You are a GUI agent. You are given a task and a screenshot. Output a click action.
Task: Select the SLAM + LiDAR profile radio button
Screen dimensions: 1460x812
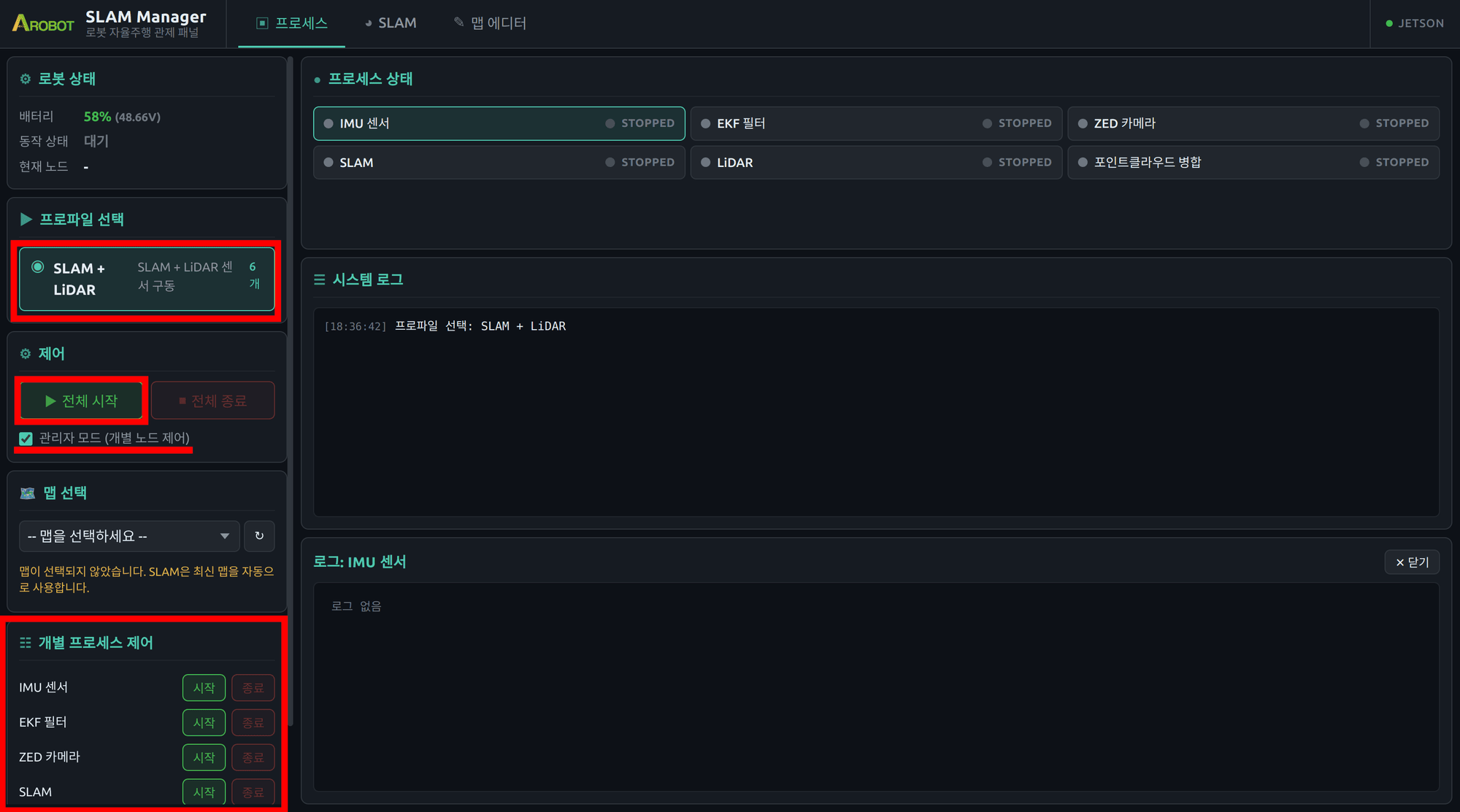38,267
